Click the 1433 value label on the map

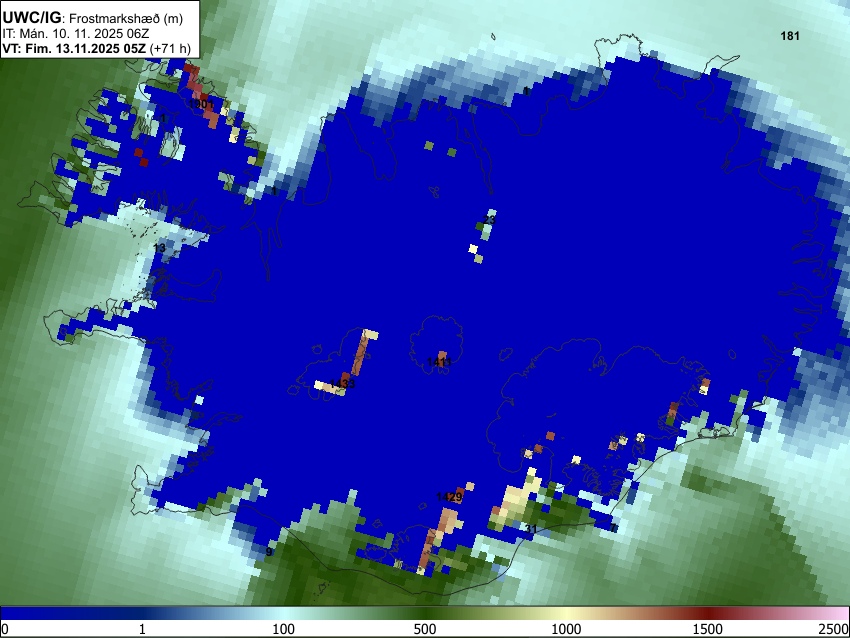pyautogui.click(x=342, y=384)
